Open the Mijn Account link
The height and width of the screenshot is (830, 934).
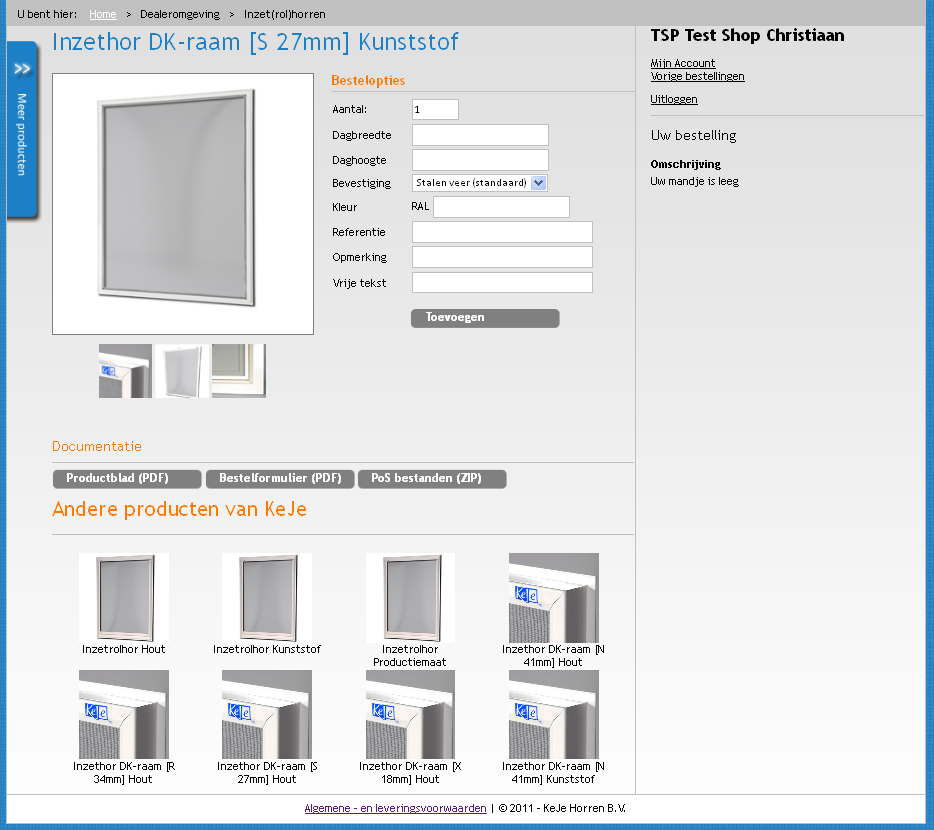point(683,63)
